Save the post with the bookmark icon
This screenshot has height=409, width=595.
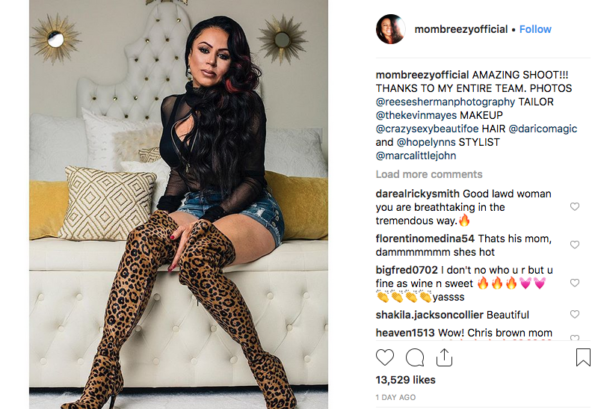[583, 357]
